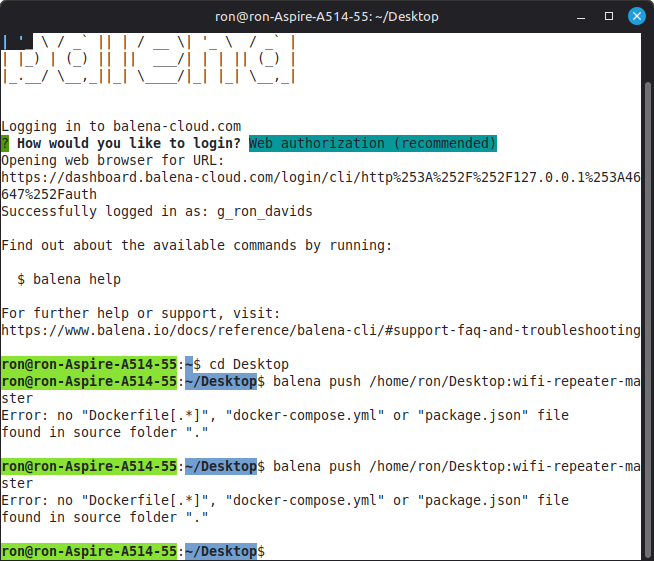Minimize the terminal window

[x=581, y=17]
